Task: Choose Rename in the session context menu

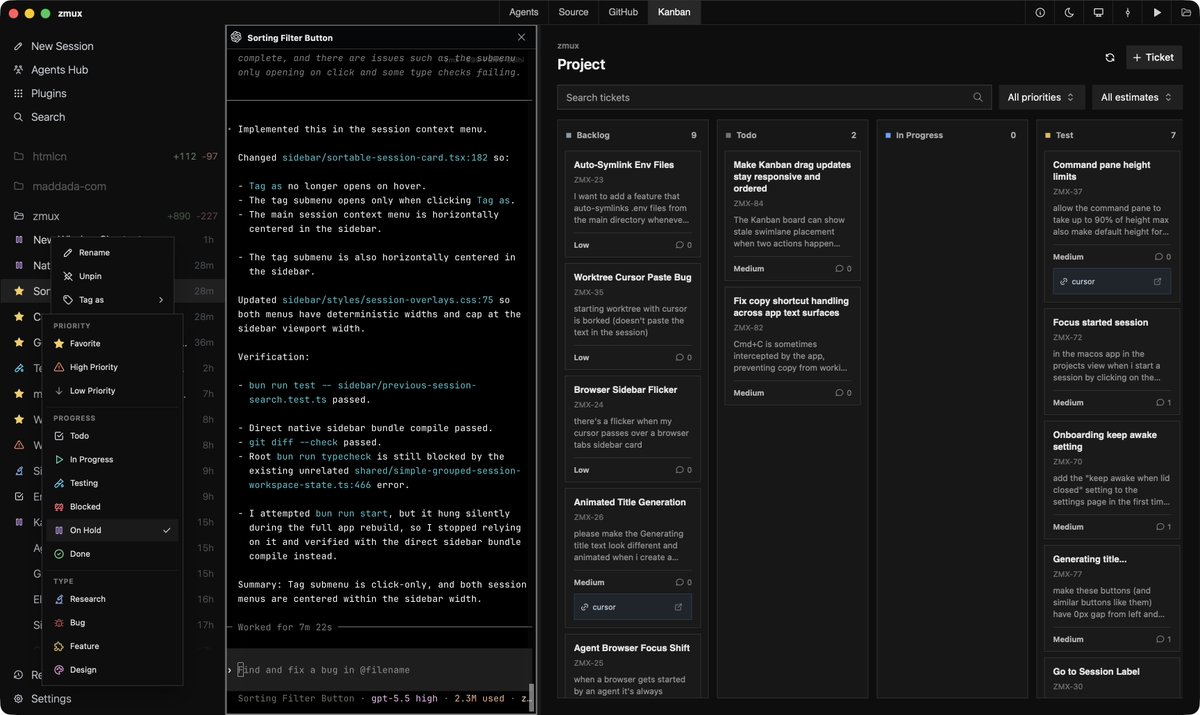Action: point(113,253)
